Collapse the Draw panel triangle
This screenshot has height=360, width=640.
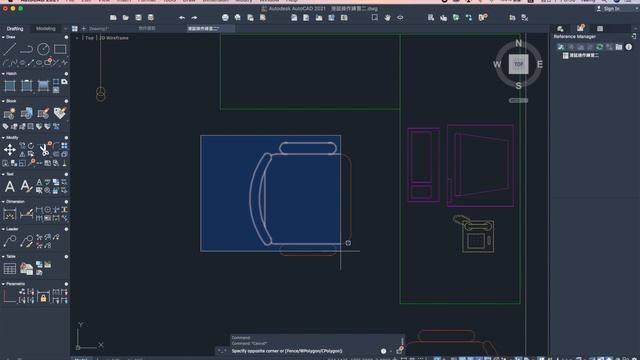click(3, 37)
